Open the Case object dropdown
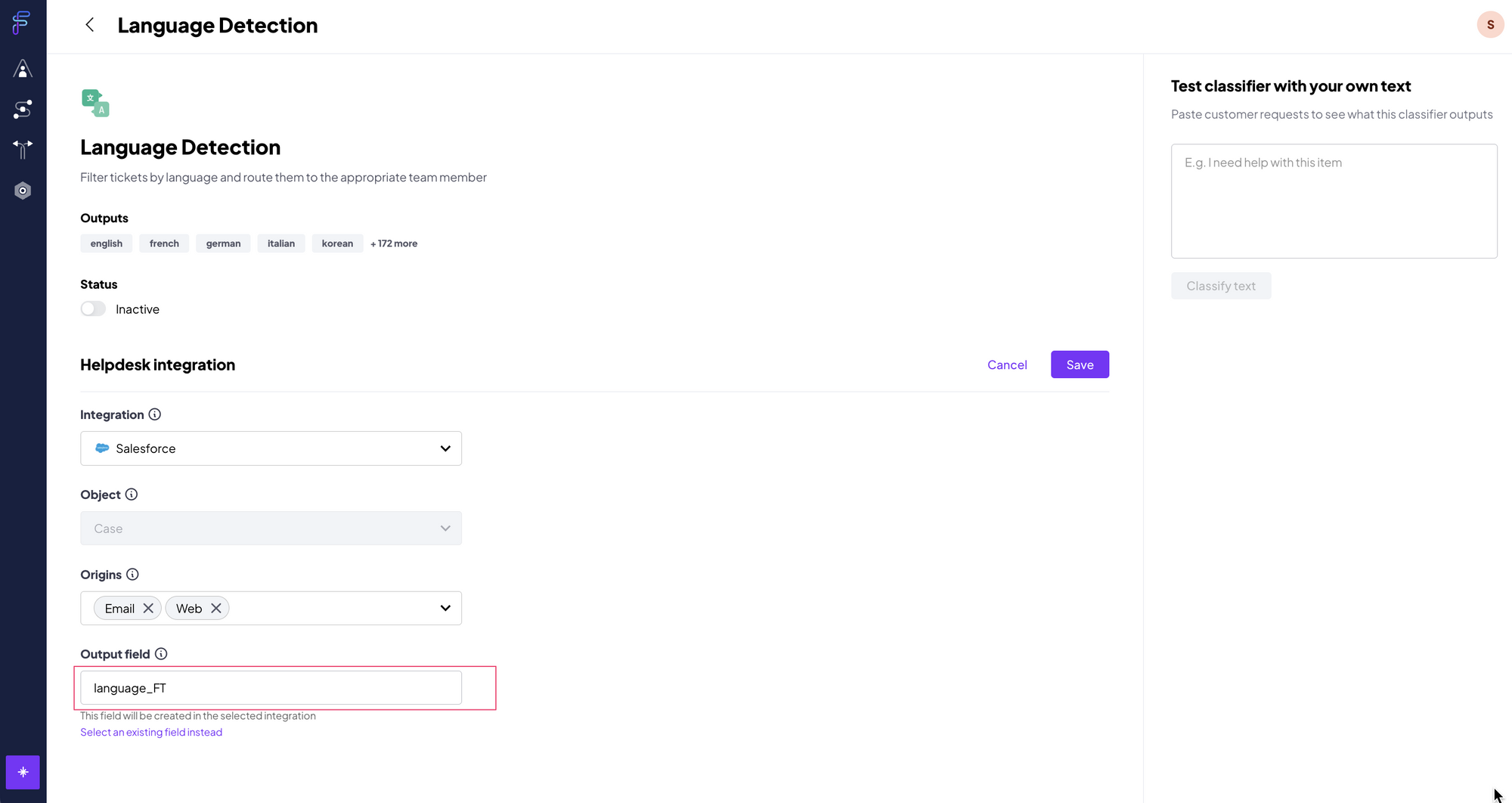The height and width of the screenshot is (803, 1512). (x=271, y=529)
